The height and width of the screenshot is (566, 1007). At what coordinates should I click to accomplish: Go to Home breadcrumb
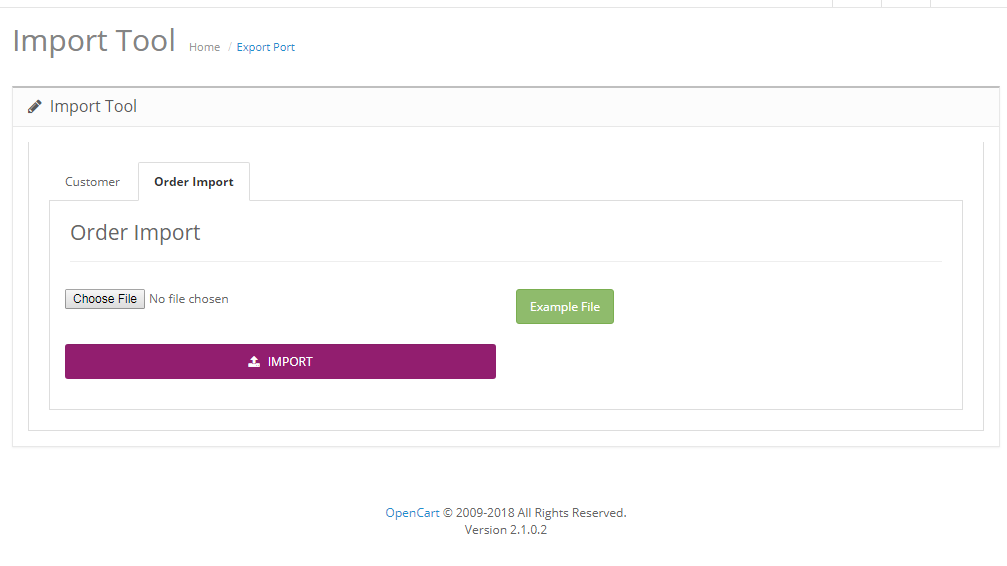[x=204, y=47]
